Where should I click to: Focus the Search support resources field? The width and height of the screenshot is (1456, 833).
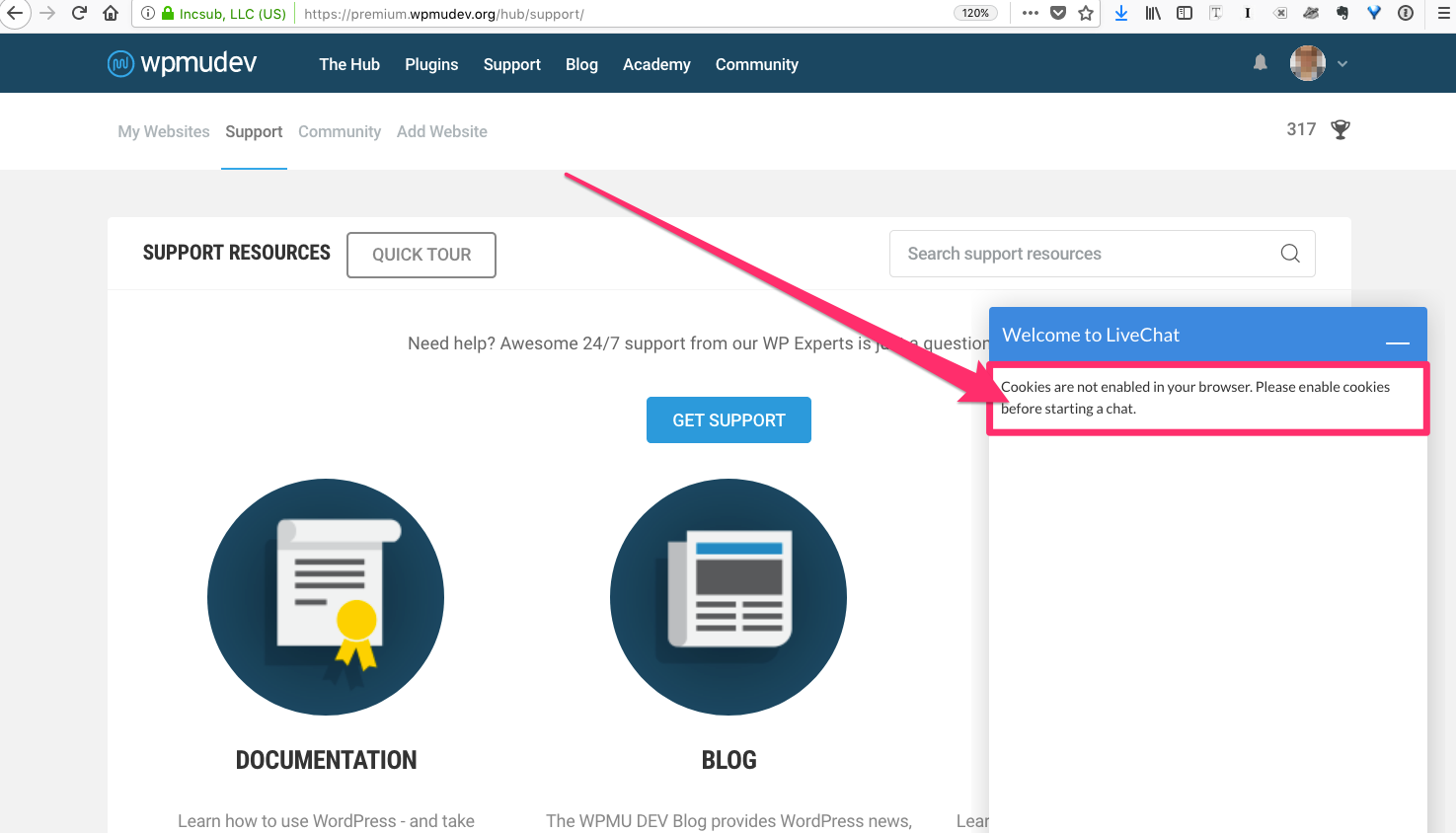pos(1103,254)
